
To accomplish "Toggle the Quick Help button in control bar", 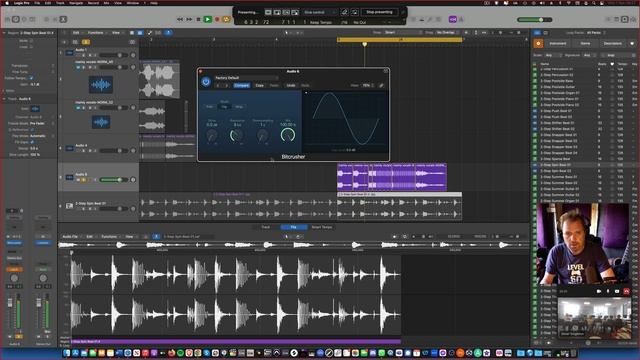I will click(x=24, y=19).
